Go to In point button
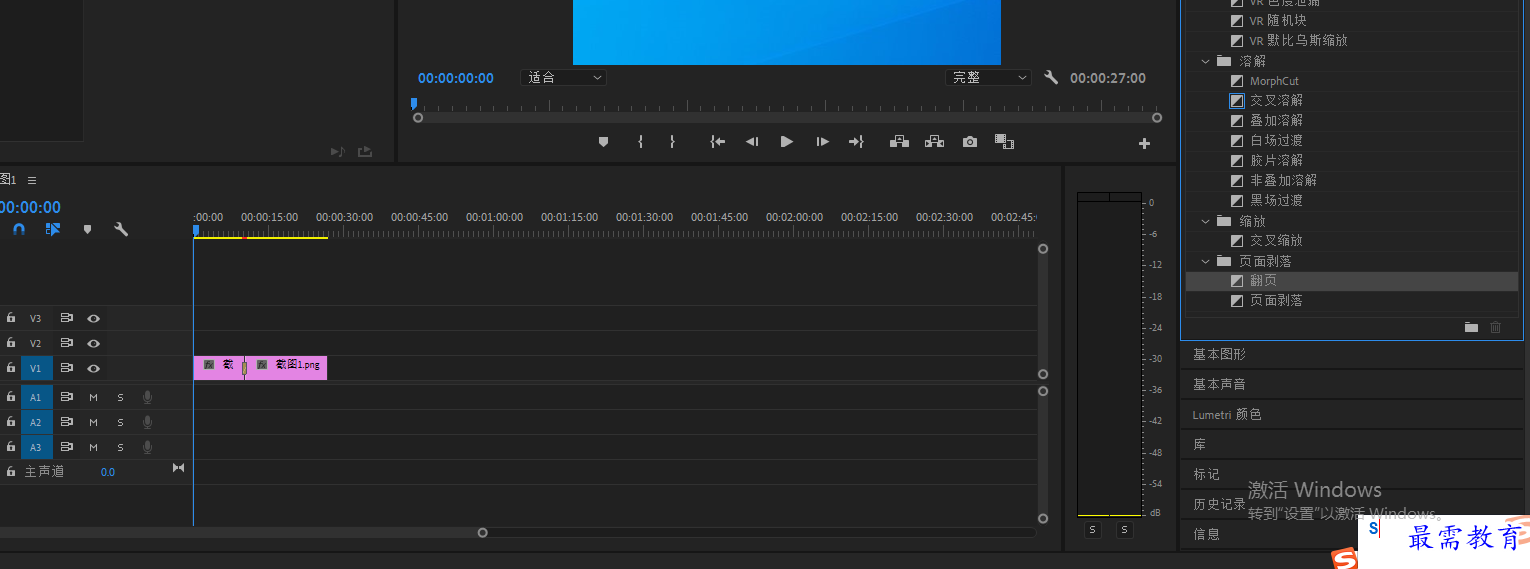 717,142
